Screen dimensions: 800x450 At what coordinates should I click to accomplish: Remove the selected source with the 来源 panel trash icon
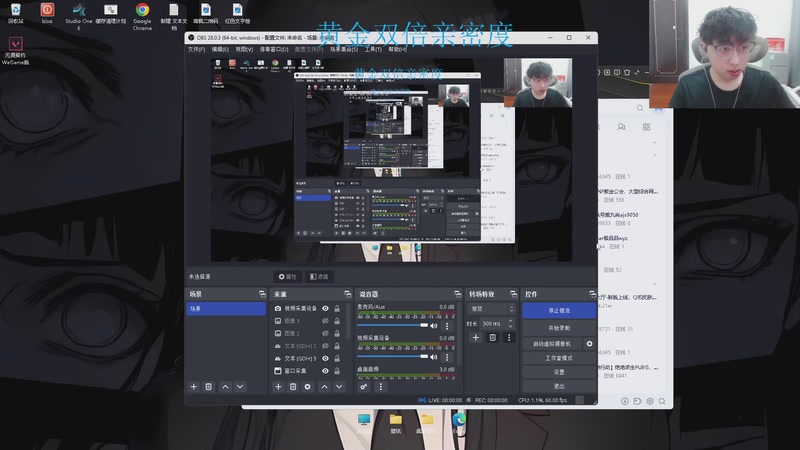(x=293, y=387)
